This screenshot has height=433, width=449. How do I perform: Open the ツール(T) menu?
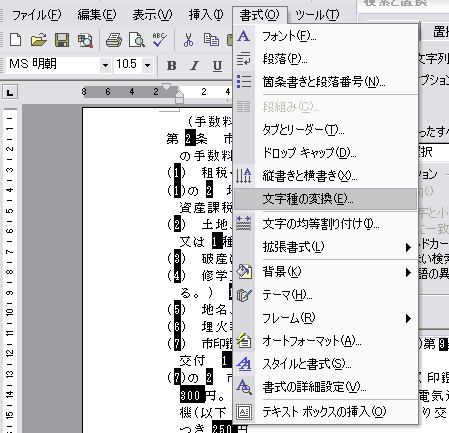tap(317, 15)
